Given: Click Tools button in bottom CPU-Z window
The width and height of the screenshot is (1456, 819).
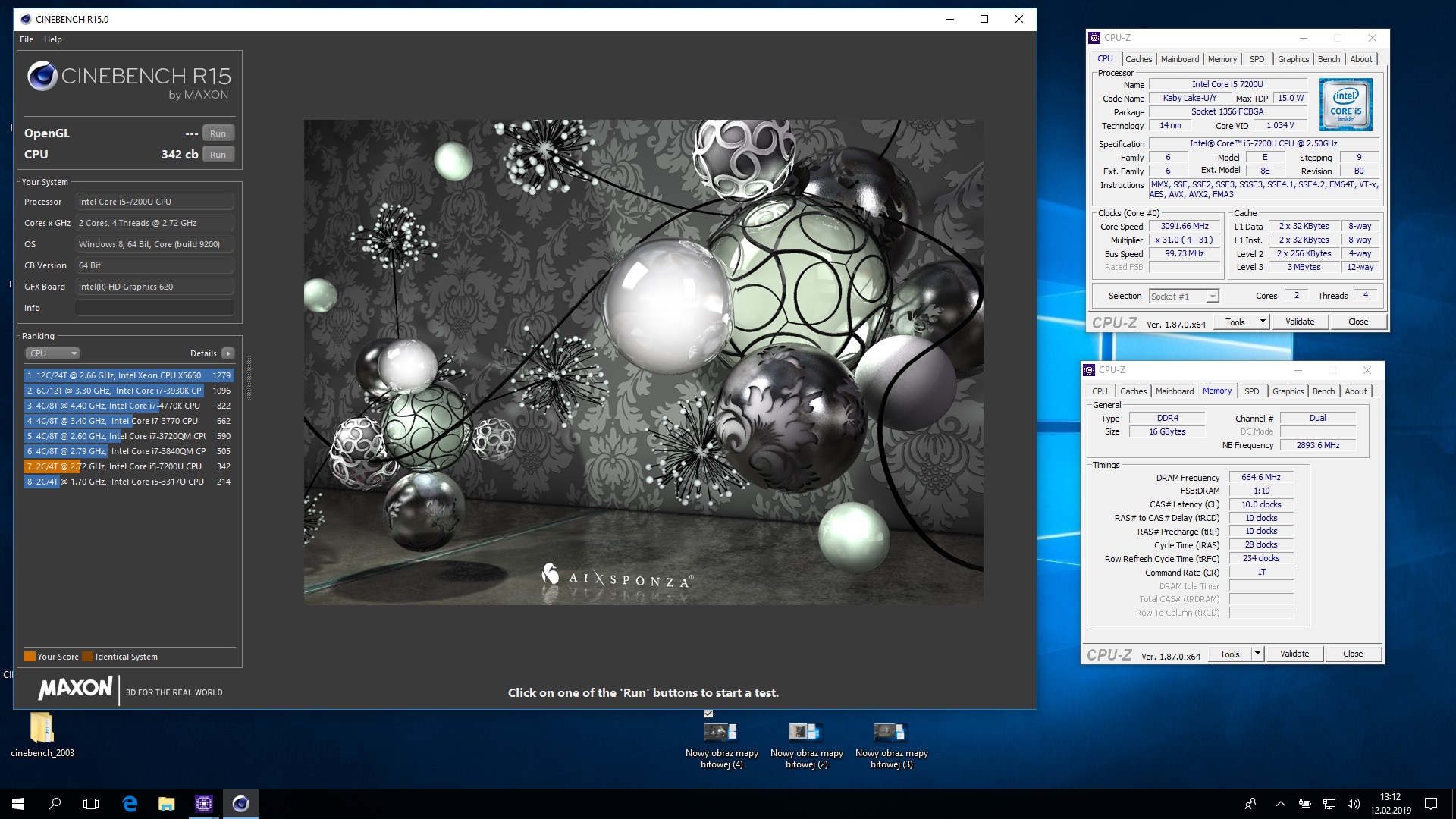Looking at the screenshot, I should [x=1230, y=654].
